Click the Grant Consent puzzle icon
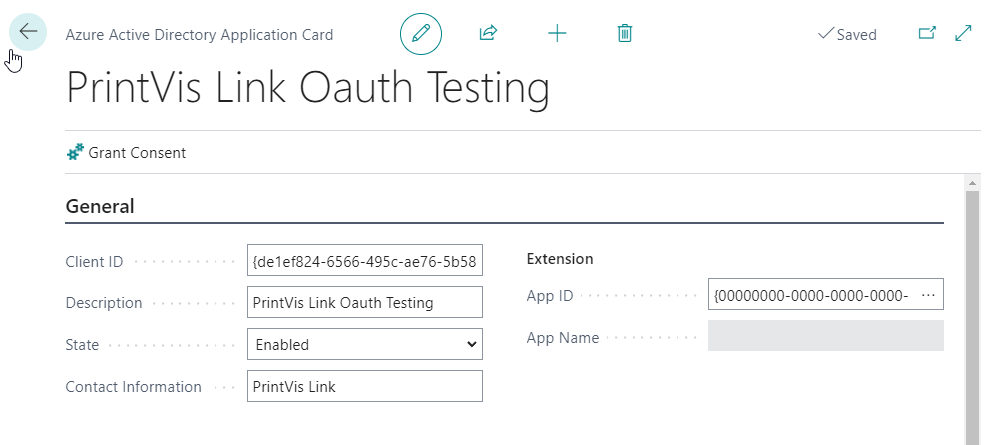The height and width of the screenshot is (445, 1005). click(75, 153)
